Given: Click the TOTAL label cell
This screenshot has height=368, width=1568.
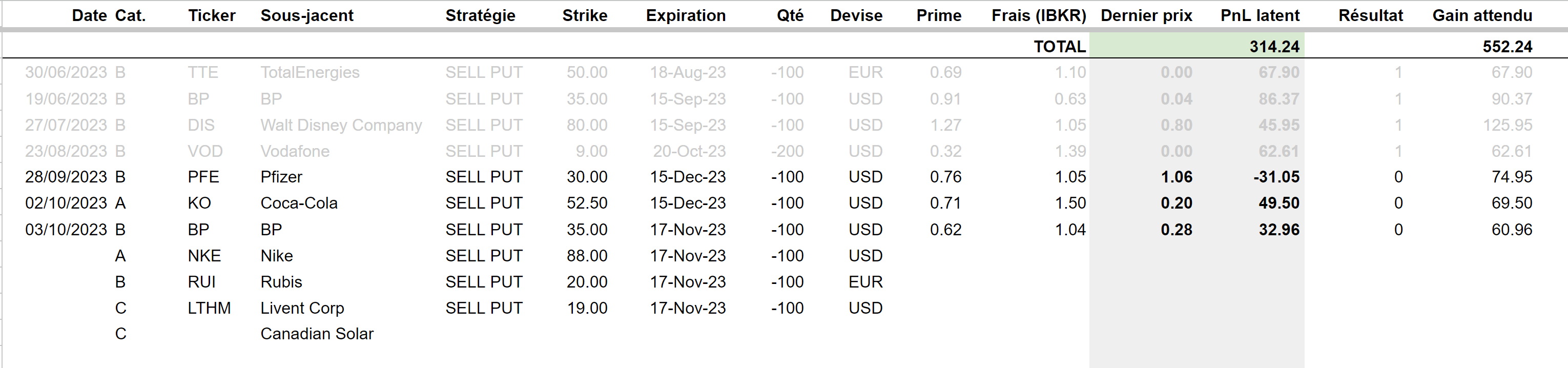Looking at the screenshot, I should (1059, 46).
